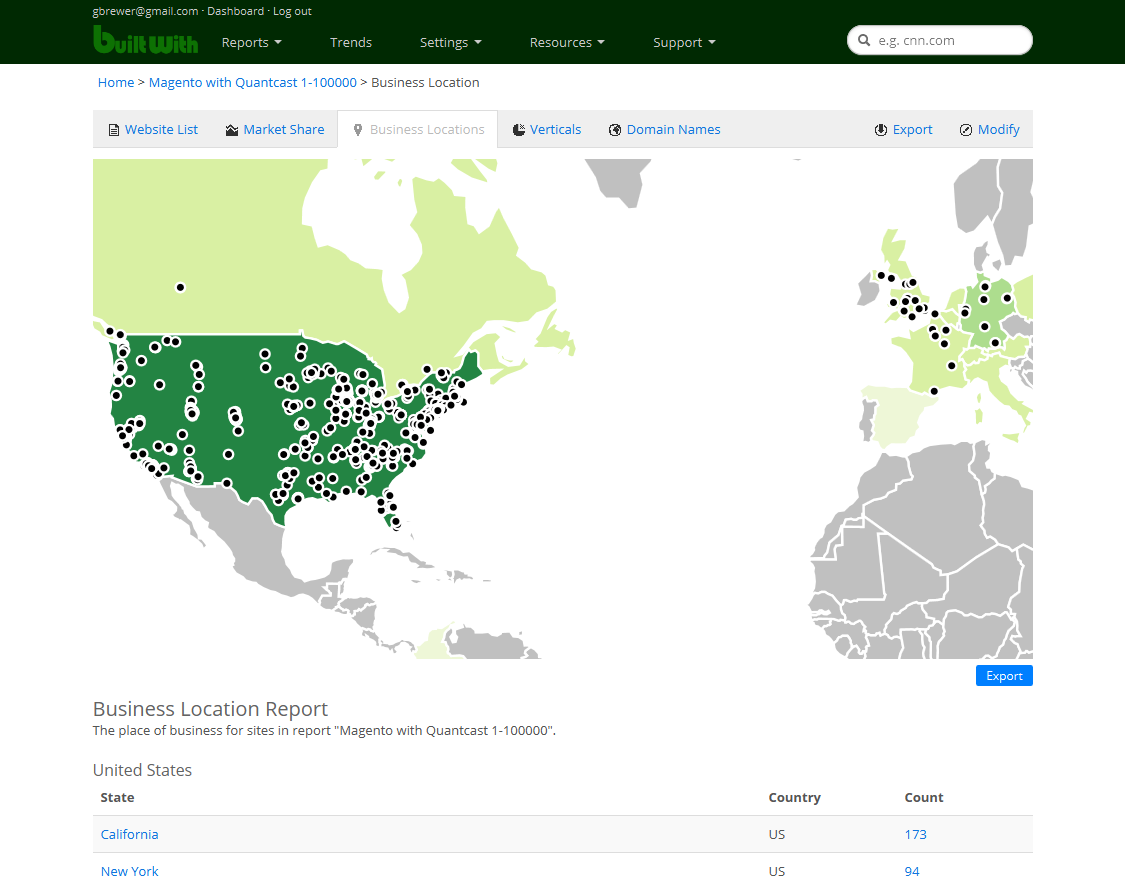Viewport: 1125px width, 888px height.
Task: Open Magento with Quantcast 1-100000 breadcrumb
Action: pos(253,82)
